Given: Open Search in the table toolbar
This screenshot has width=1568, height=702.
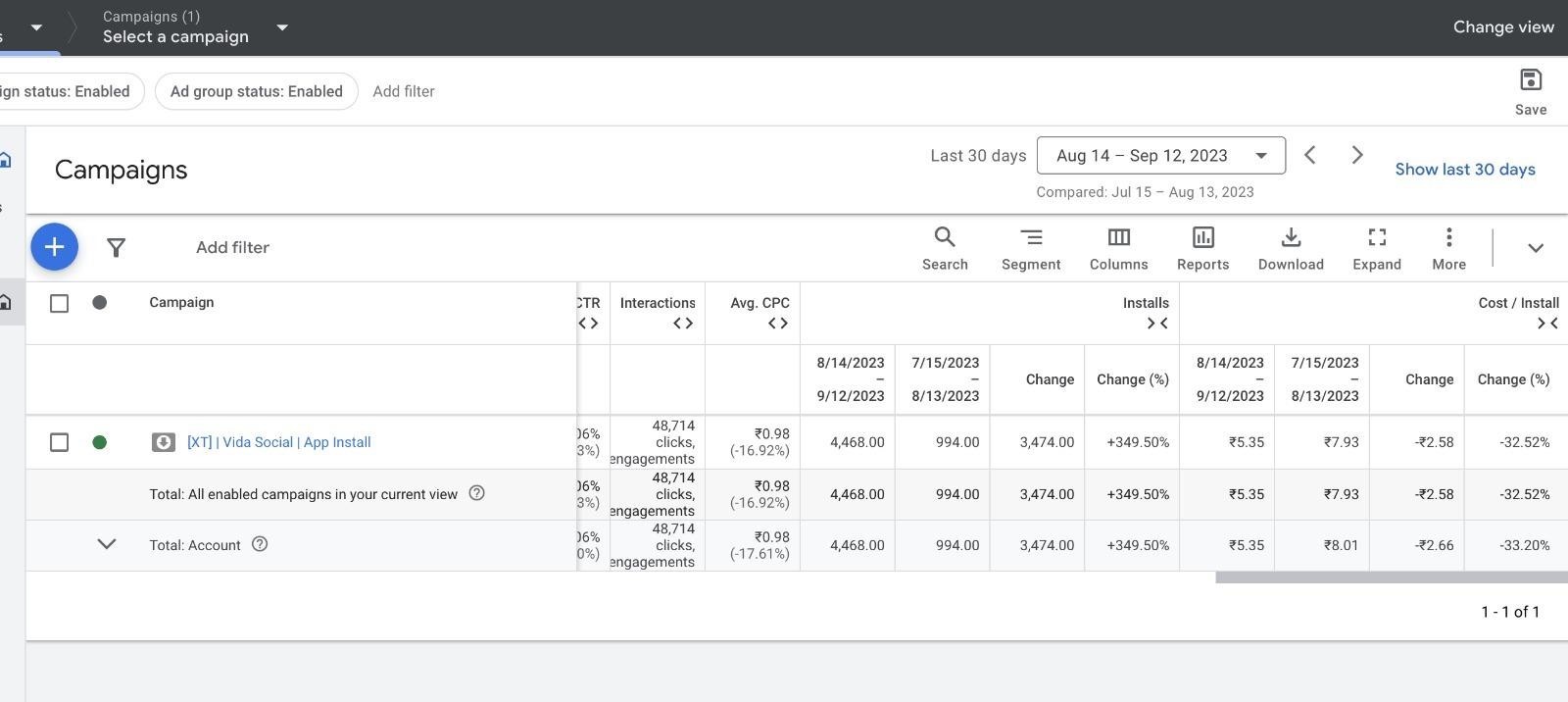Looking at the screenshot, I should [x=944, y=249].
